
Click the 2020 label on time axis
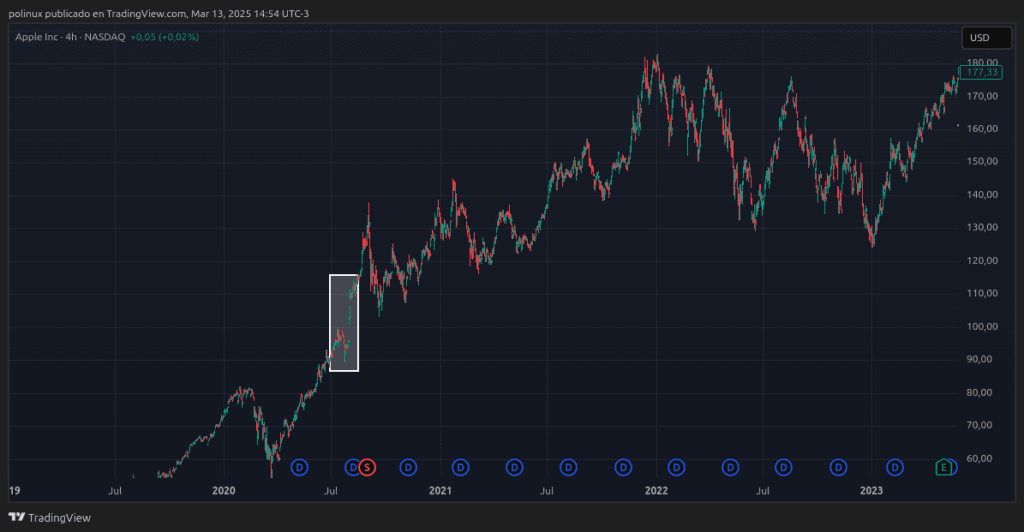224,491
